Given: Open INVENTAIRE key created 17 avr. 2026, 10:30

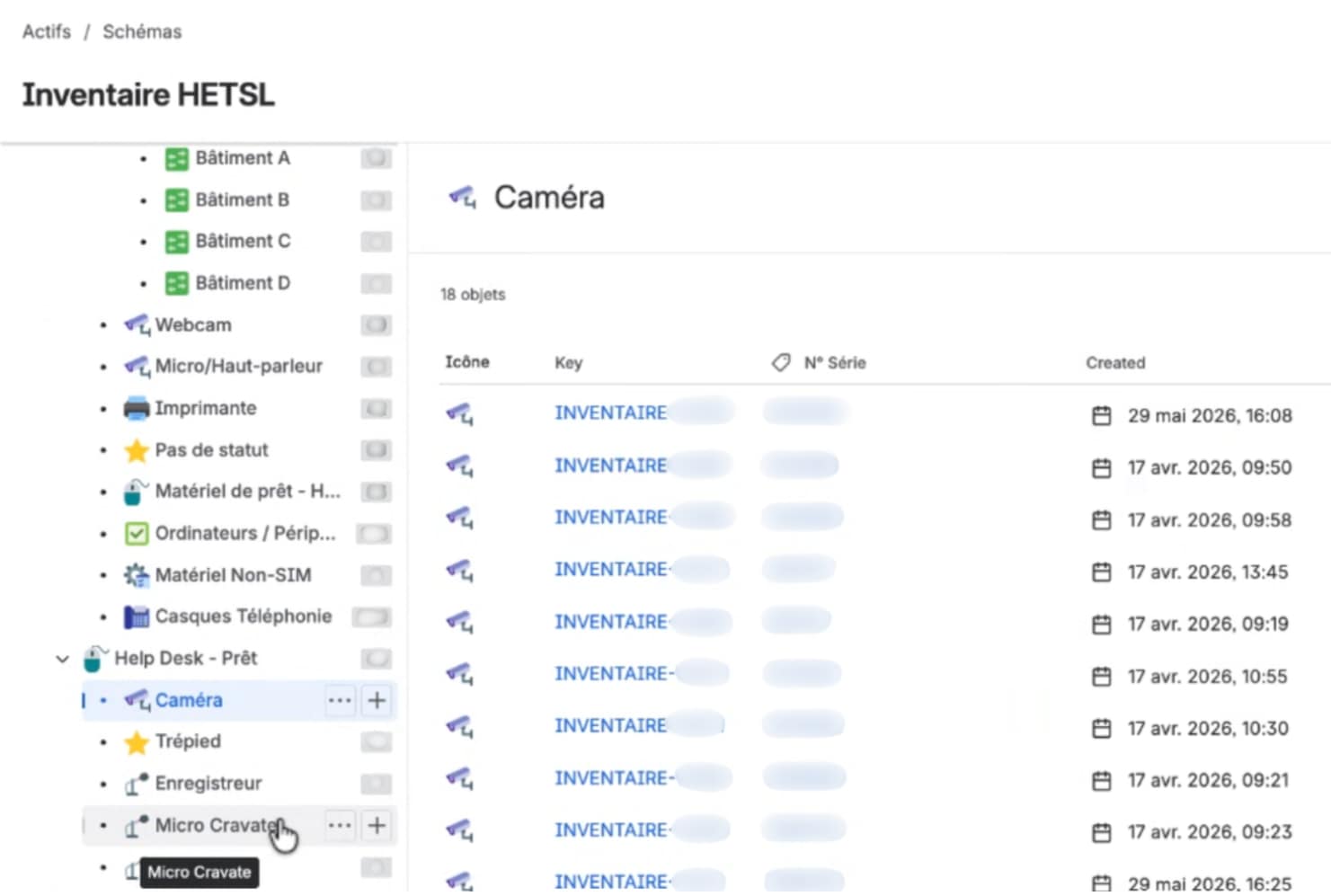Looking at the screenshot, I should pos(610,726).
